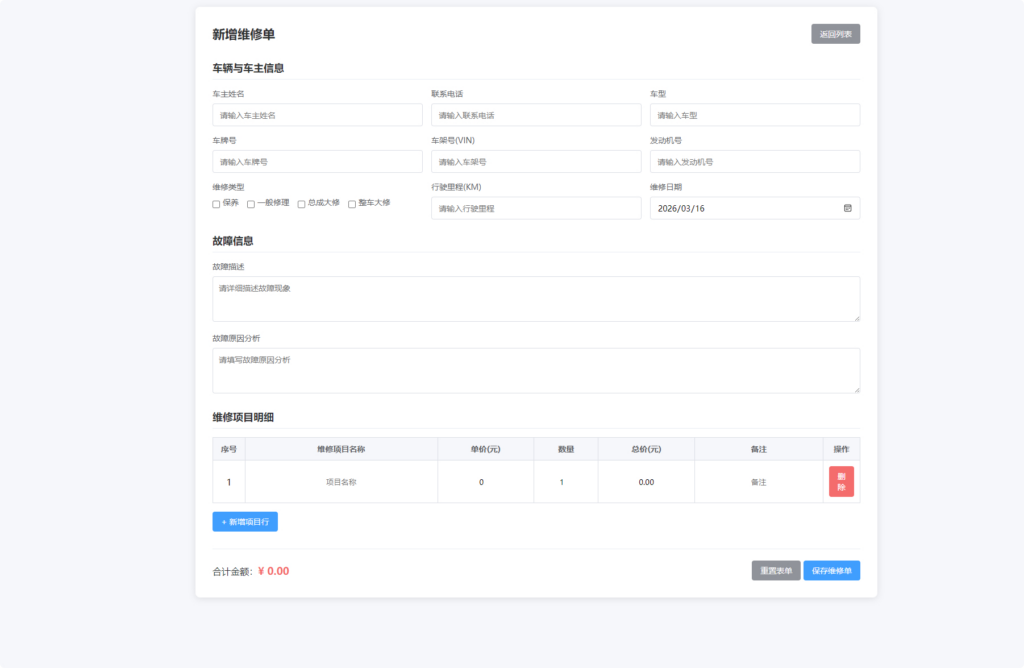Focus the 联系电话 phone number field
This screenshot has height=668, width=1024.
pos(536,115)
